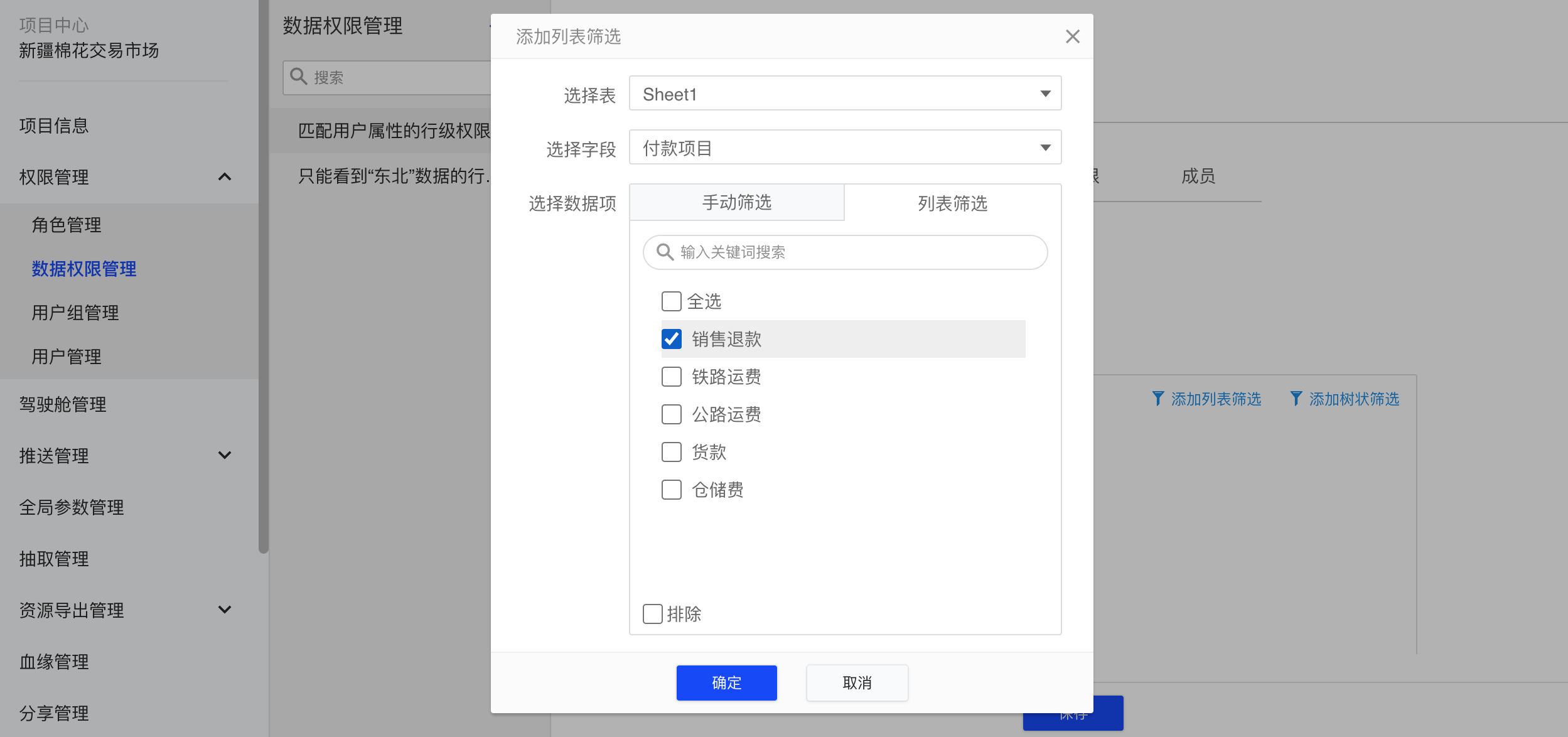Image resolution: width=1568 pixels, height=737 pixels.
Task: Confirm with the 确定 button
Action: 726,682
